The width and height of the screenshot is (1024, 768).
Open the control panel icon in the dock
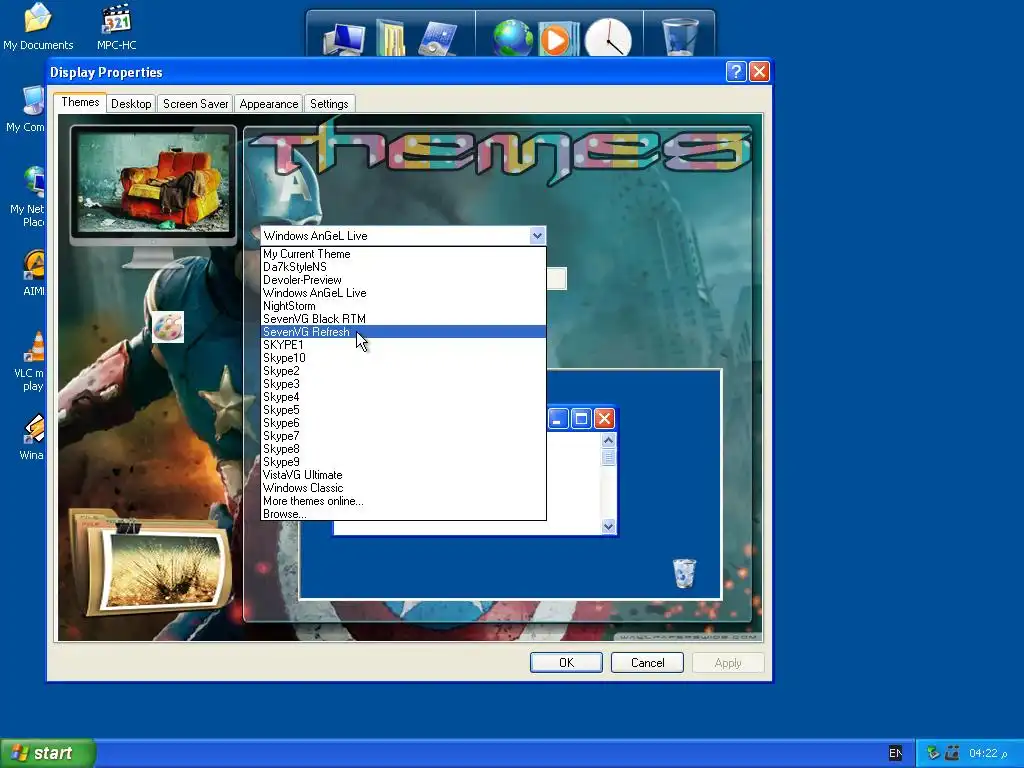pos(438,39)
